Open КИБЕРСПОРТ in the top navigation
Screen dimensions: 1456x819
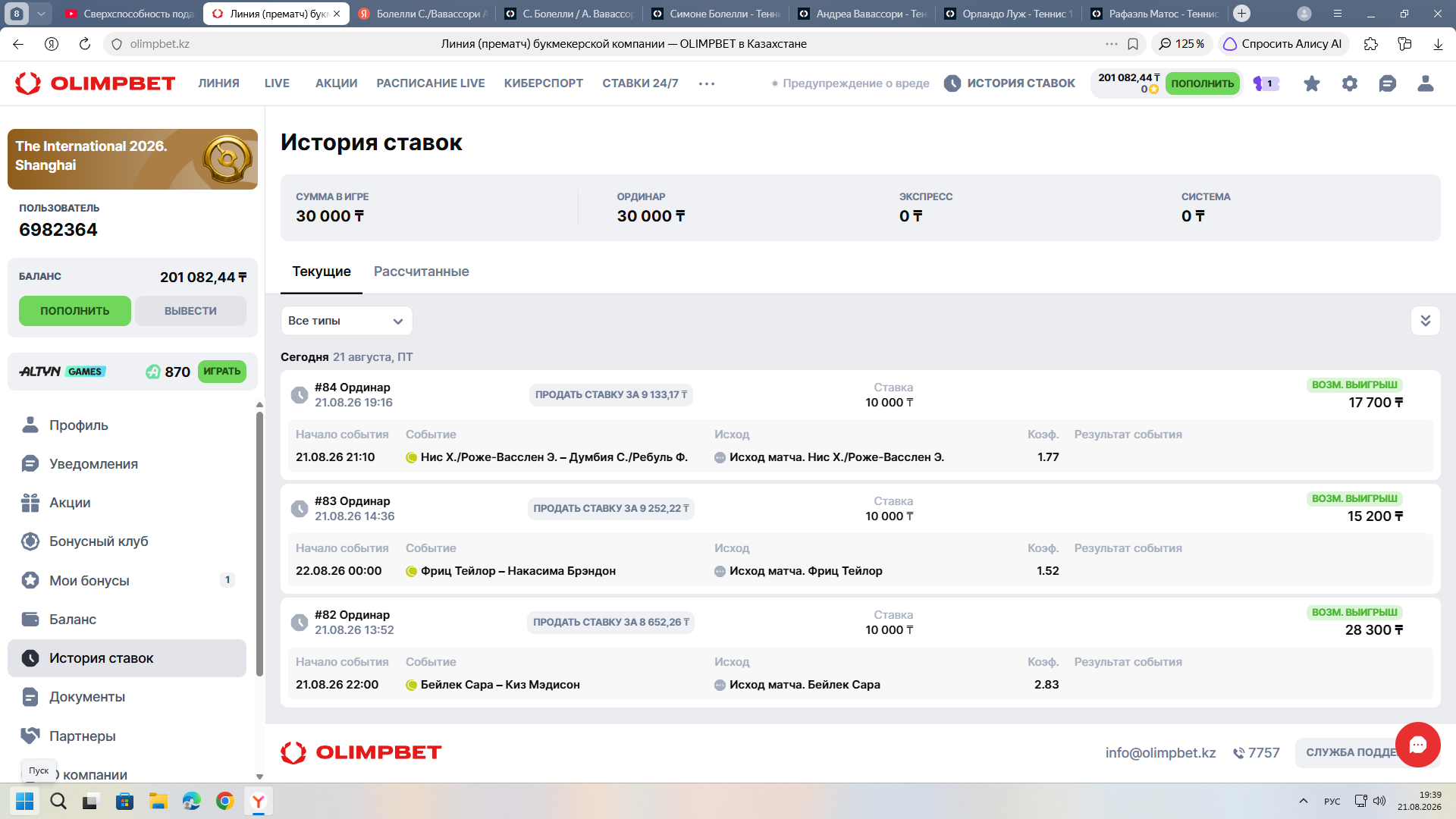click(x=544, y=83)
